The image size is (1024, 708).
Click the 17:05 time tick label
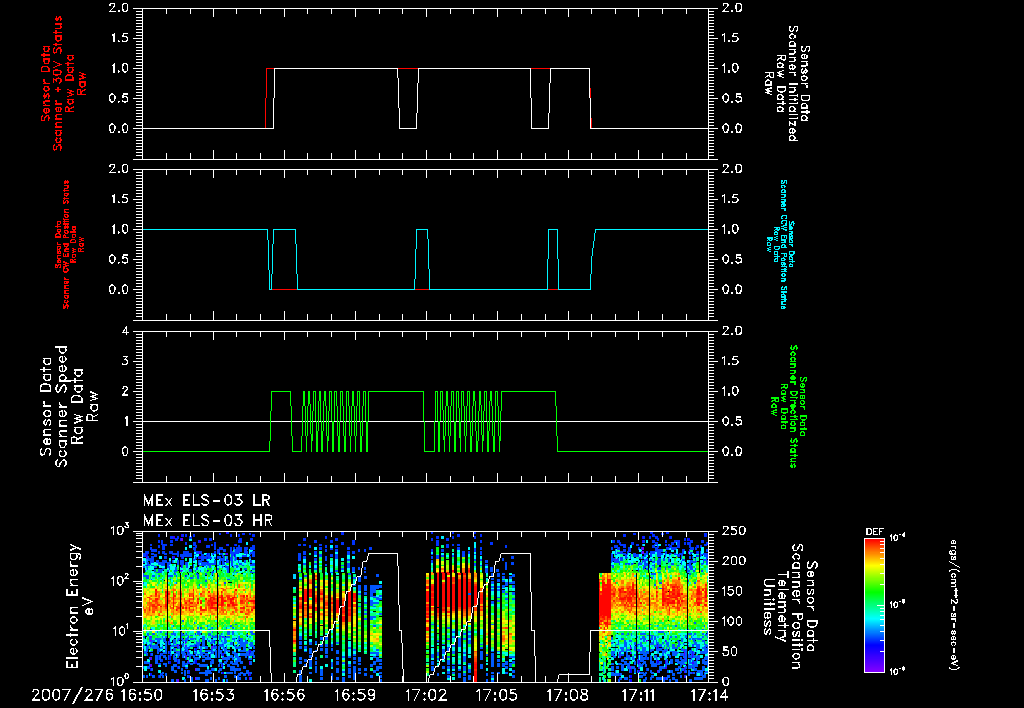click(496, 695)
